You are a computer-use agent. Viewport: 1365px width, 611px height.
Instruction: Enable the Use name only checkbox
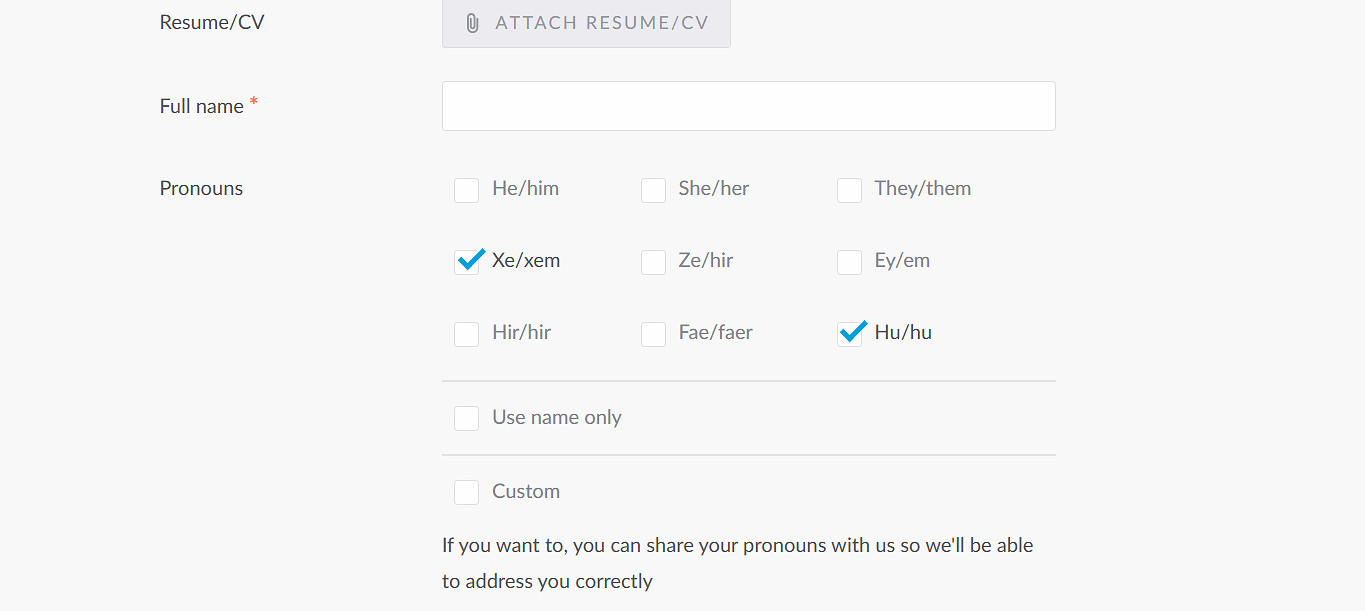tap(466, 418)
